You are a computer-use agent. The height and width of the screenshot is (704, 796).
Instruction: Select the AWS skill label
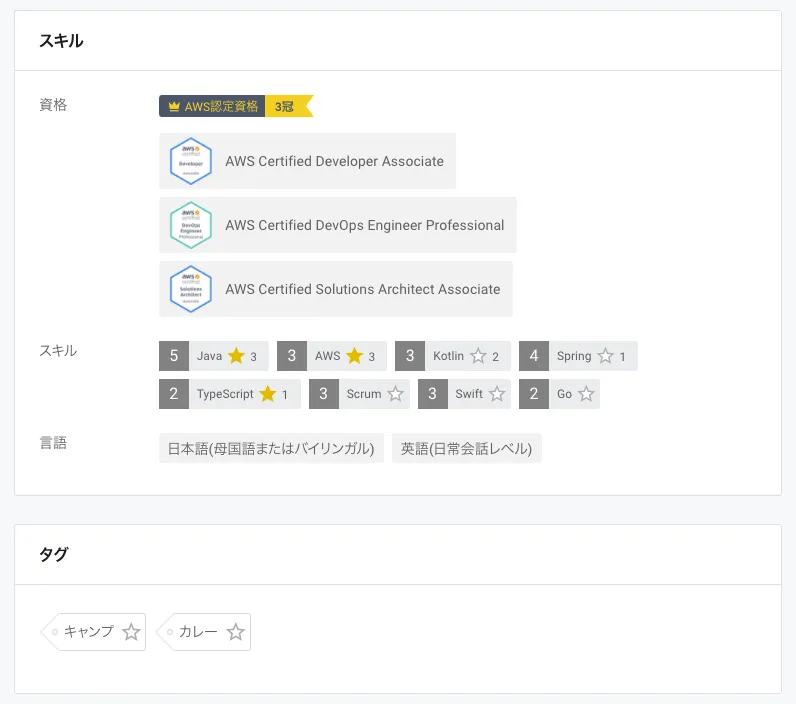tap(327, 356)
